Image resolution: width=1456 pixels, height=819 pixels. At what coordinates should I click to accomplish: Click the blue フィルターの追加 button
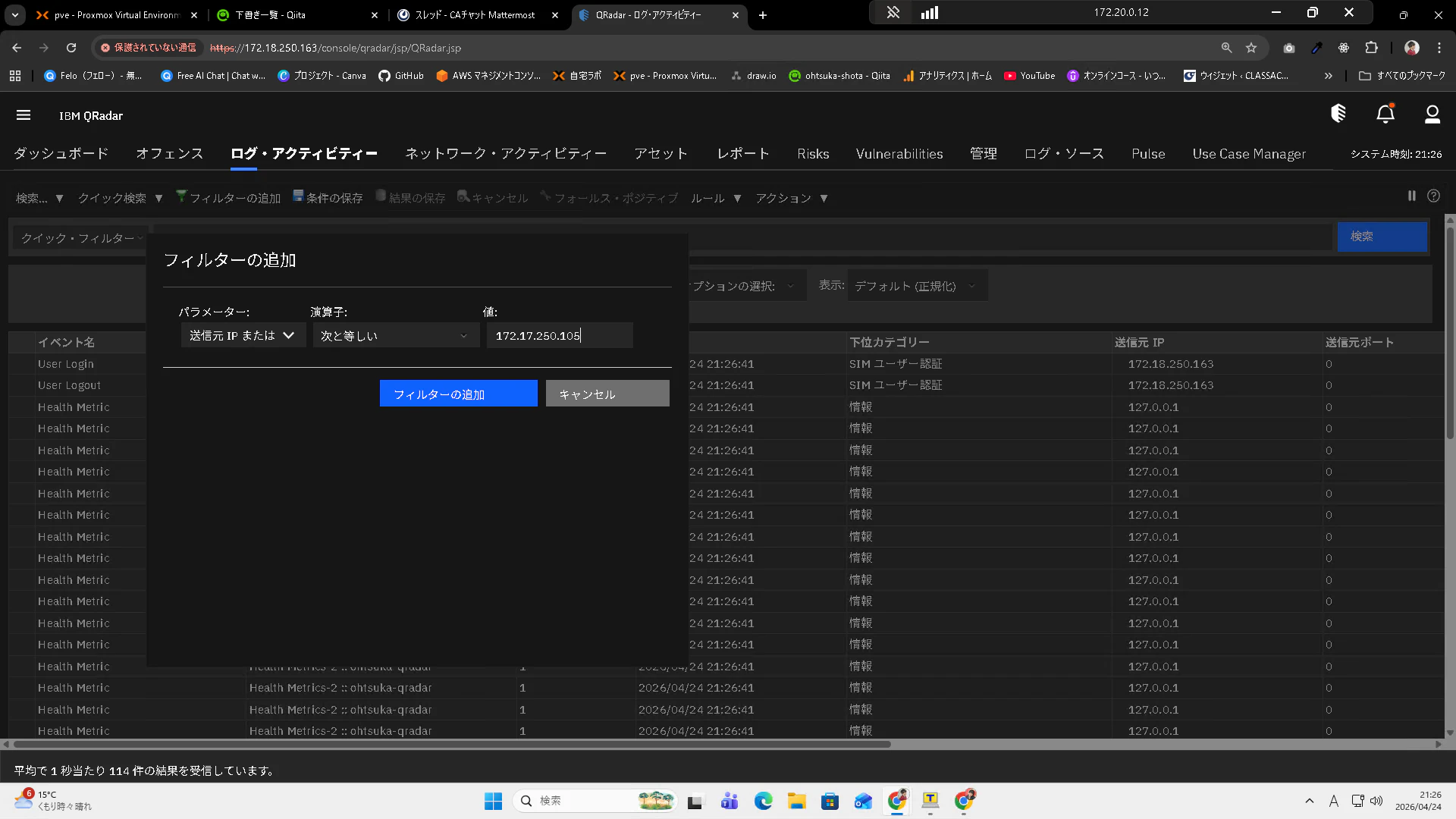pyautogui.click(x=458, y=394)
